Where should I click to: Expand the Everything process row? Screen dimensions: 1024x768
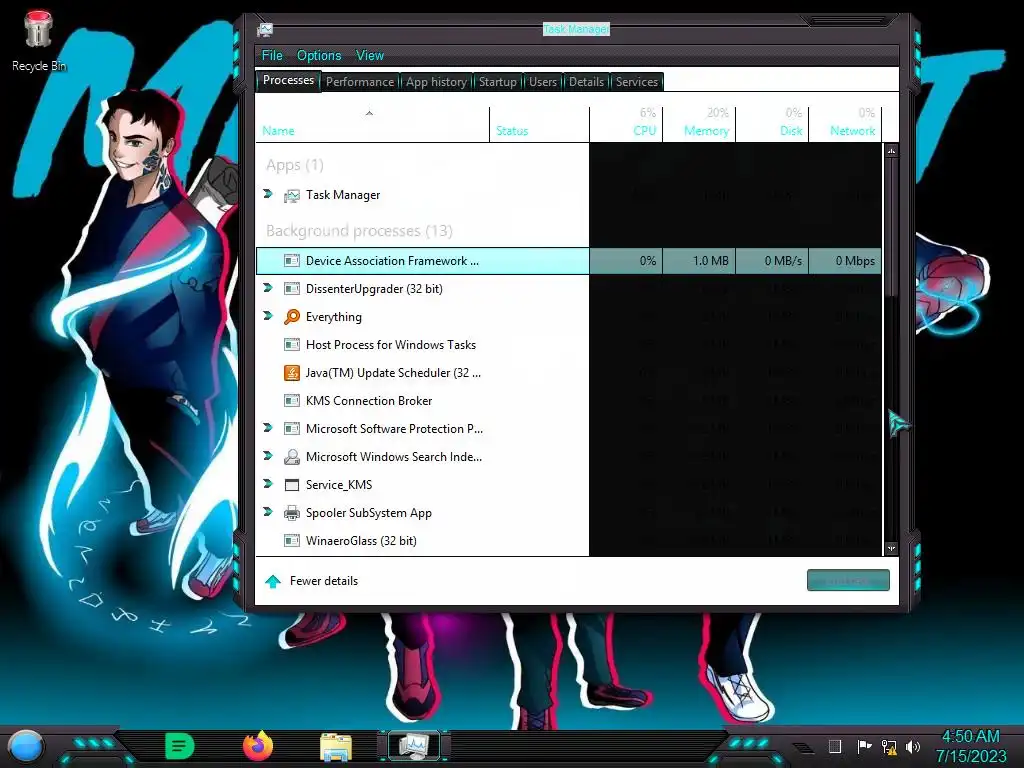point(268,316)
